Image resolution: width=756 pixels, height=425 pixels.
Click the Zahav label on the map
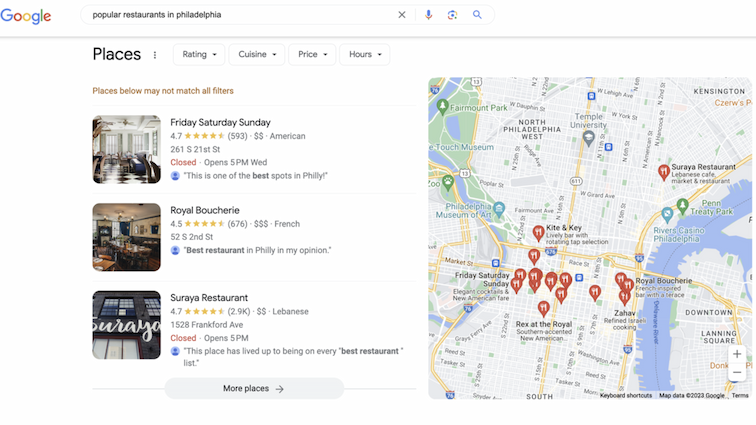(624, 313)
